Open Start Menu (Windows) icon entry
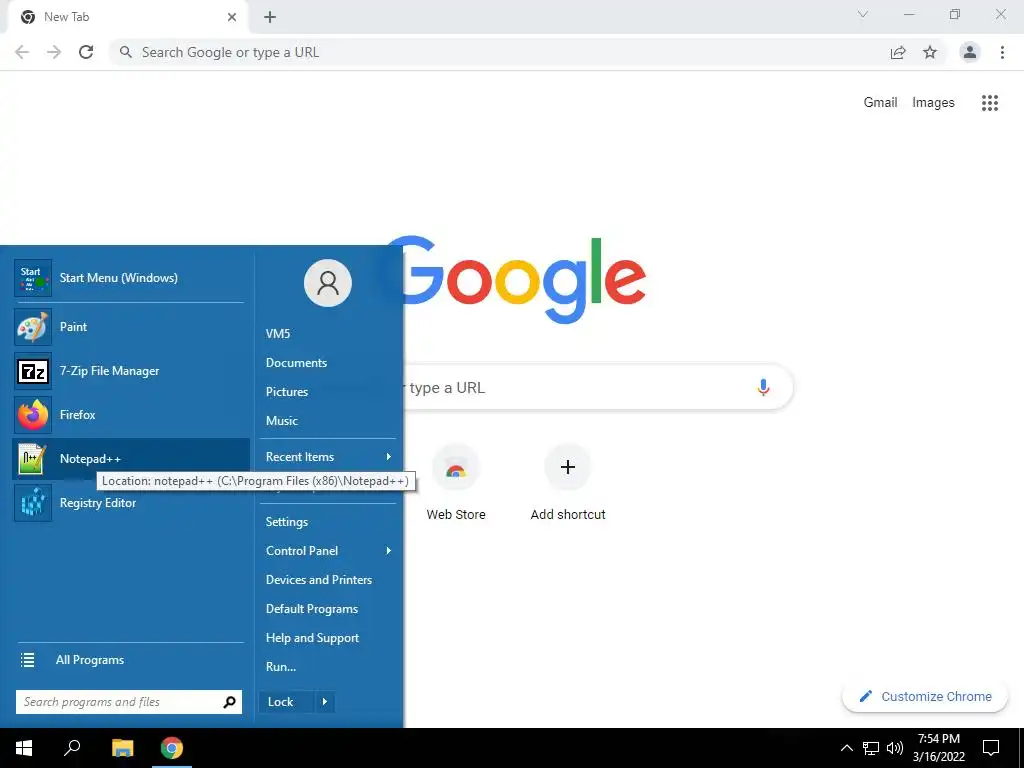 [x=33, y=278]
